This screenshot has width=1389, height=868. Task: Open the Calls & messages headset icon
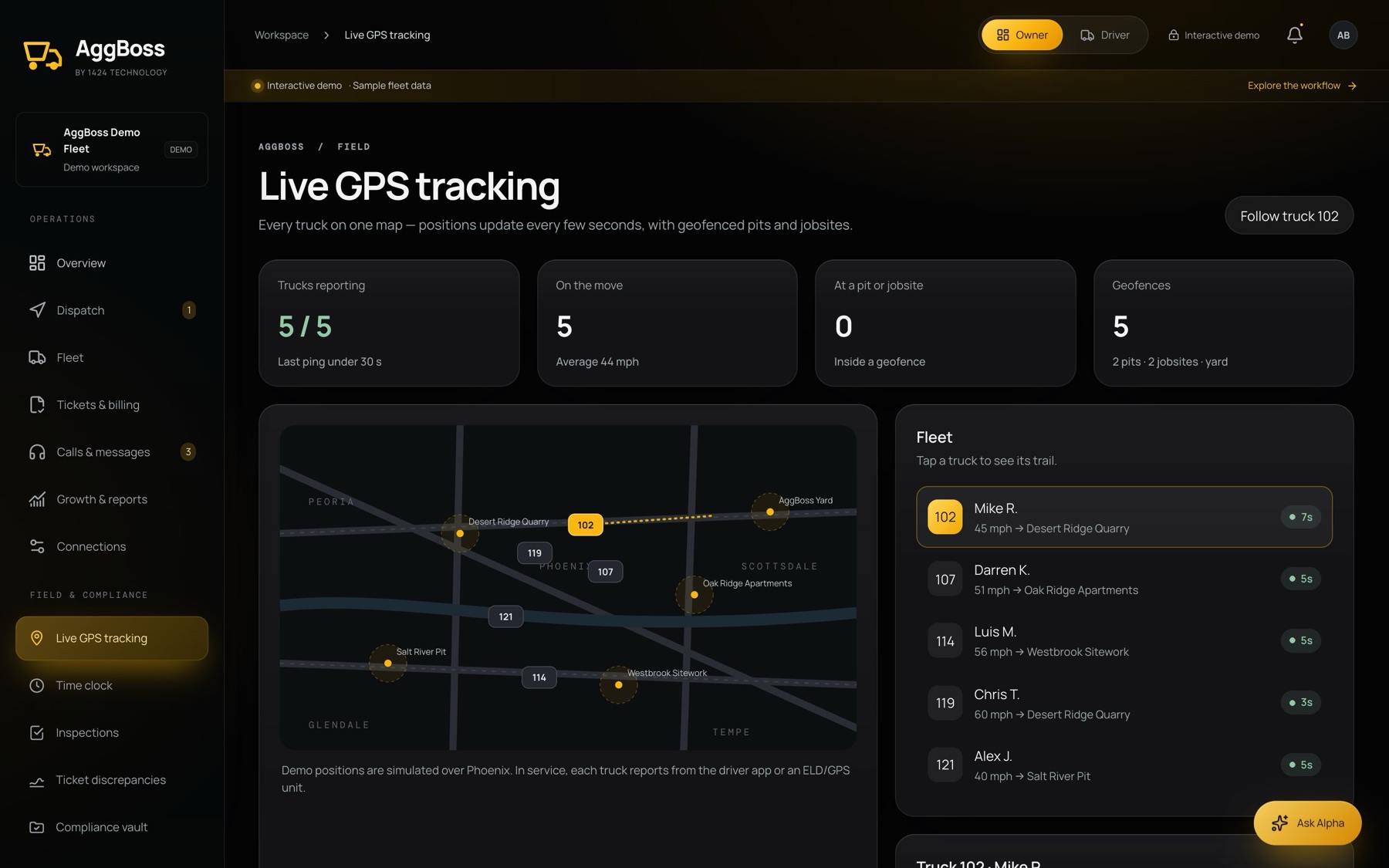(37, 452)
